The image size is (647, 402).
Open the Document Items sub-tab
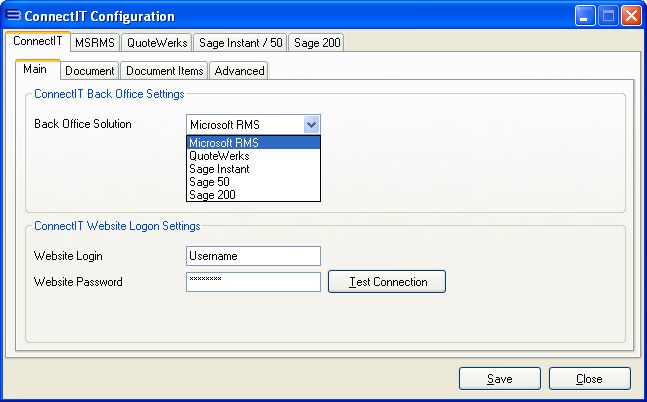click(x=164, y=71)
